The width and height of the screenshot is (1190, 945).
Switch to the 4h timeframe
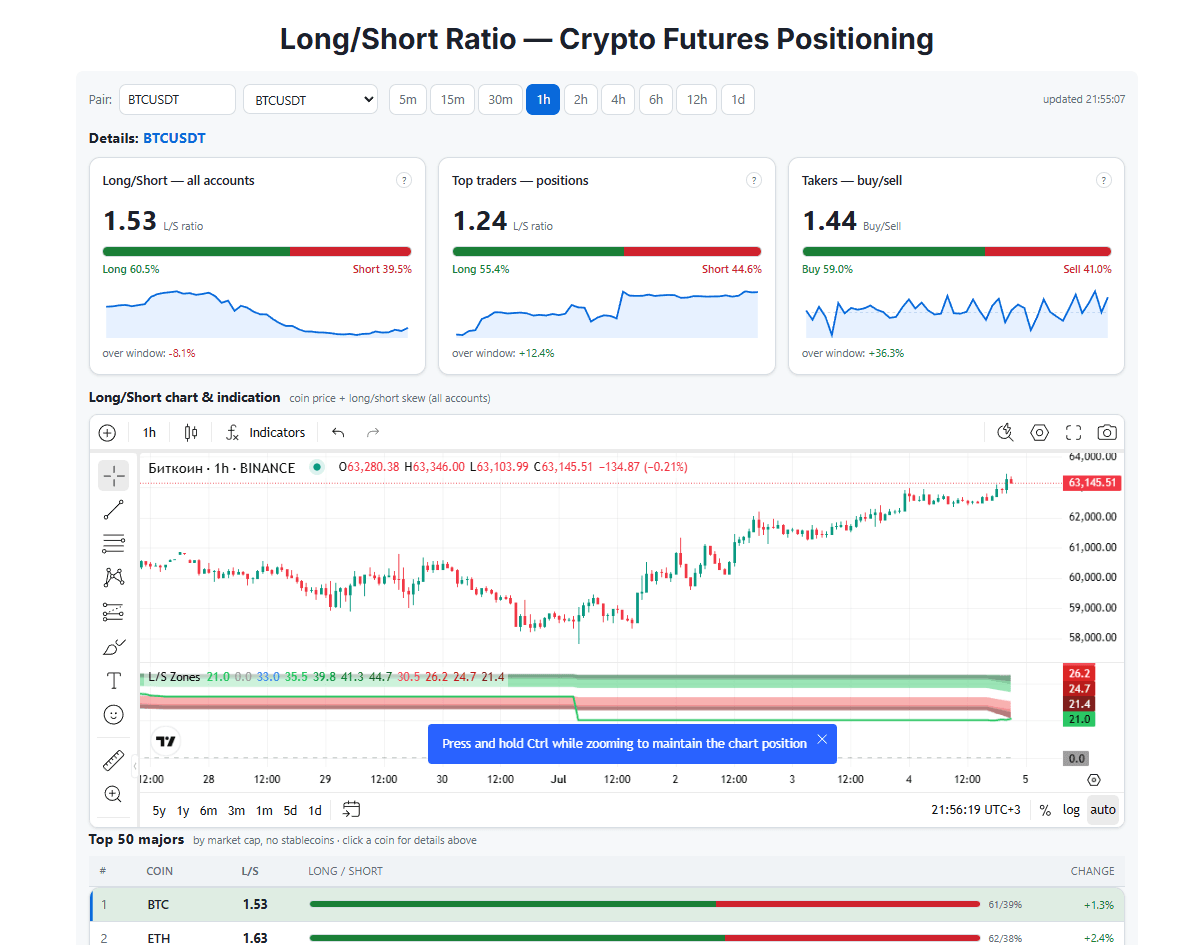tap(619, 99)
